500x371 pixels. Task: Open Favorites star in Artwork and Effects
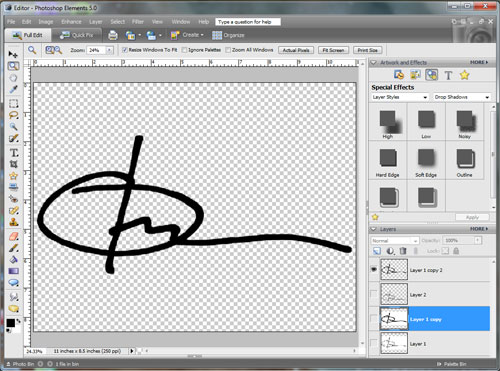coord(464,75)
